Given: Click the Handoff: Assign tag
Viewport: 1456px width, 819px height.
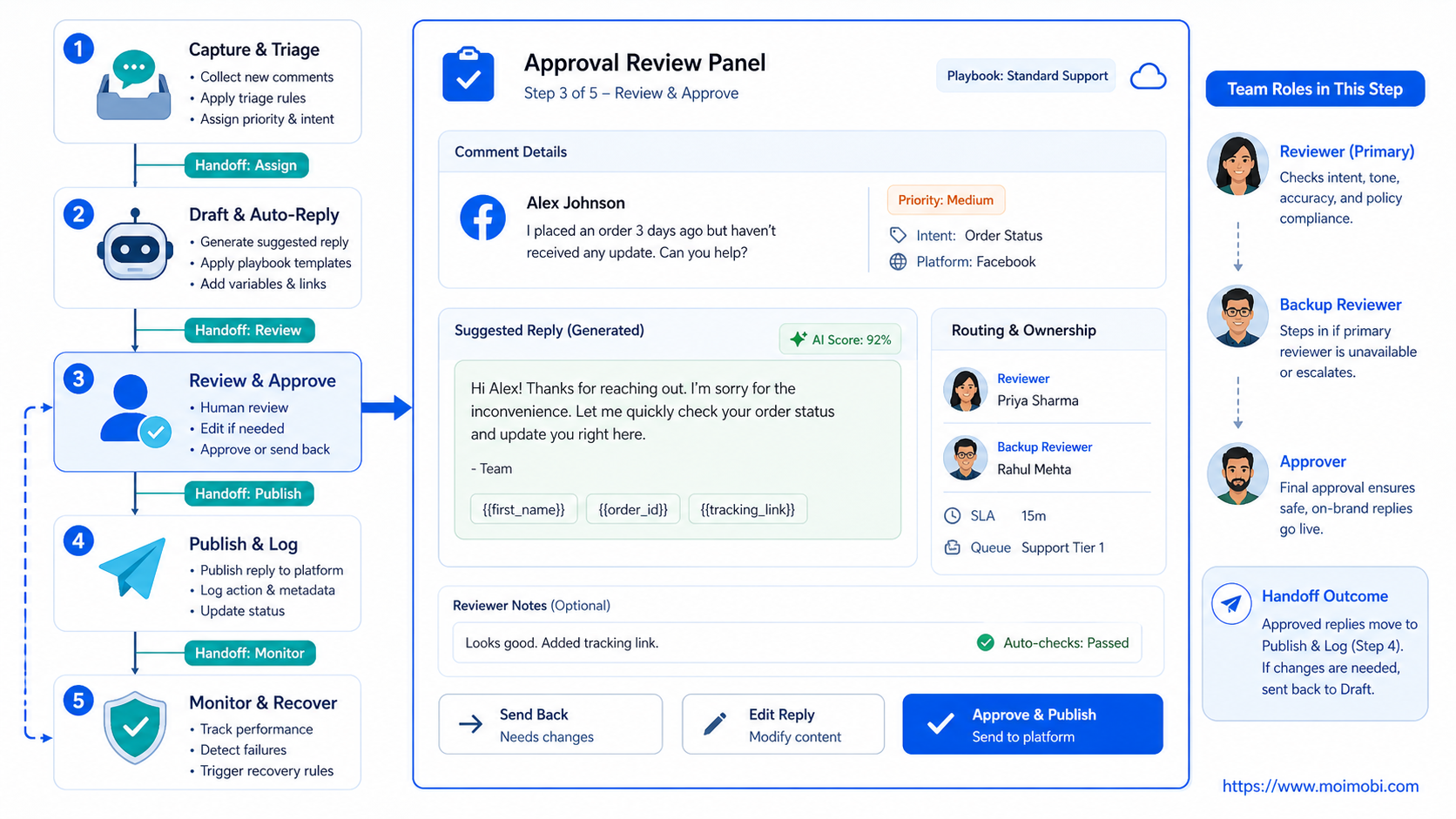Looking at the screenshot, I should (246, 165).
